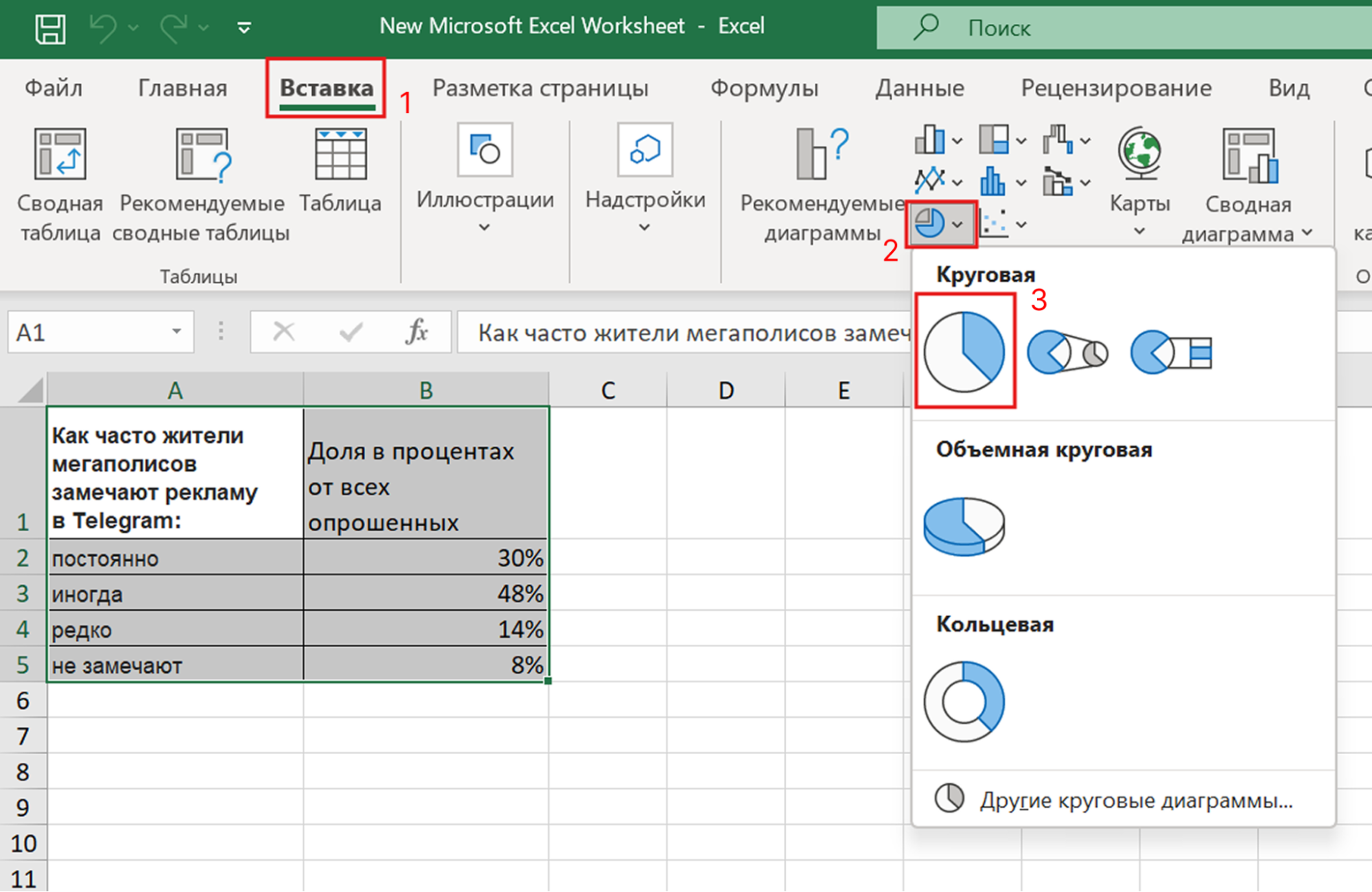Switch to the Формулы tab
The image size is (1372, 892).
tap(764, 88)
